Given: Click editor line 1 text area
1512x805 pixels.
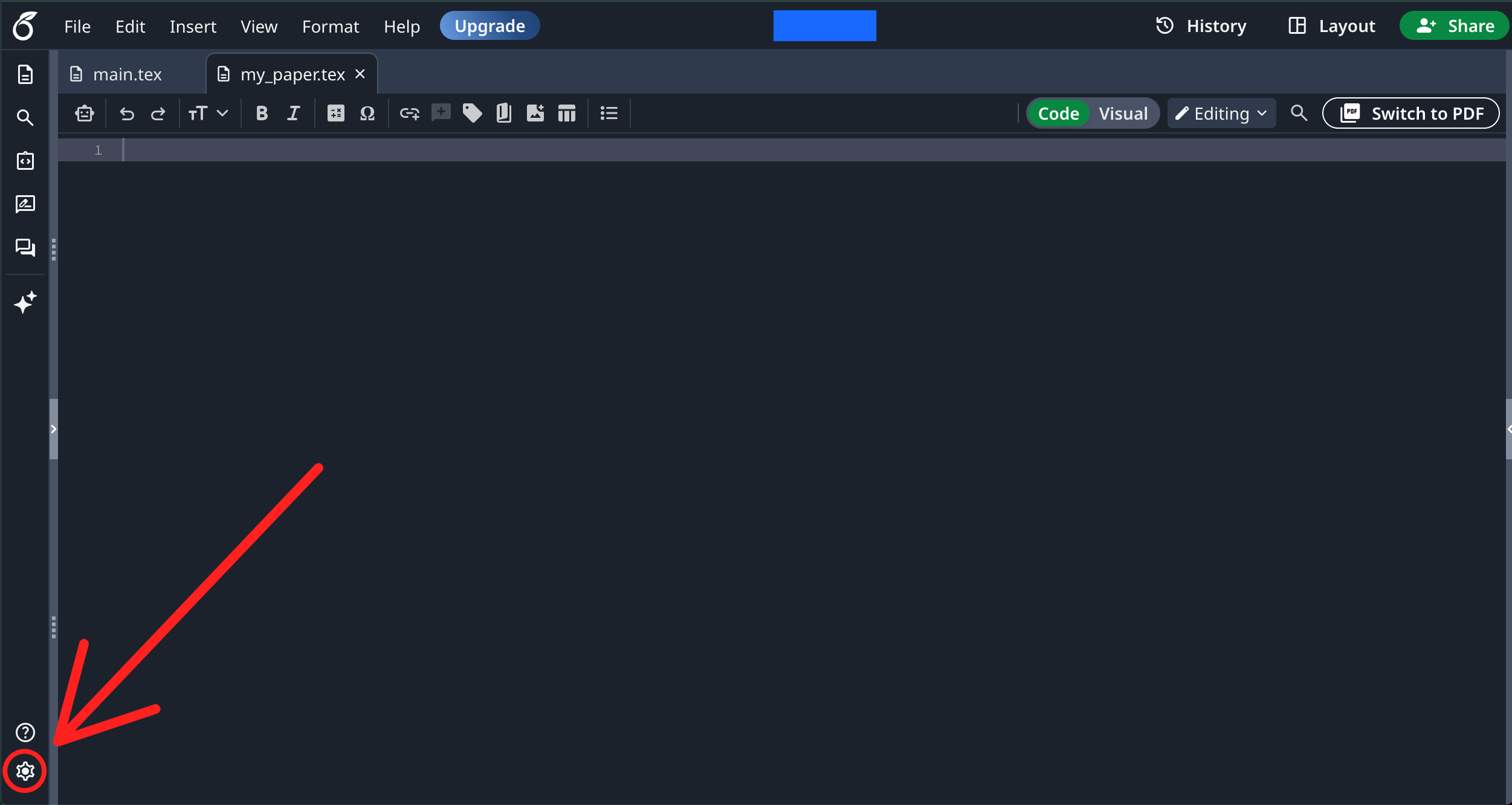Looking at the screenshot, I should point(814,150).
